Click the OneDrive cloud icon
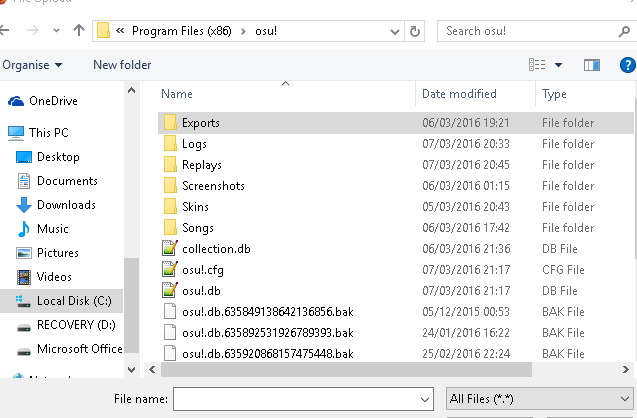The width and height of the screenshot is (637, 418). (x=16, y=101)
